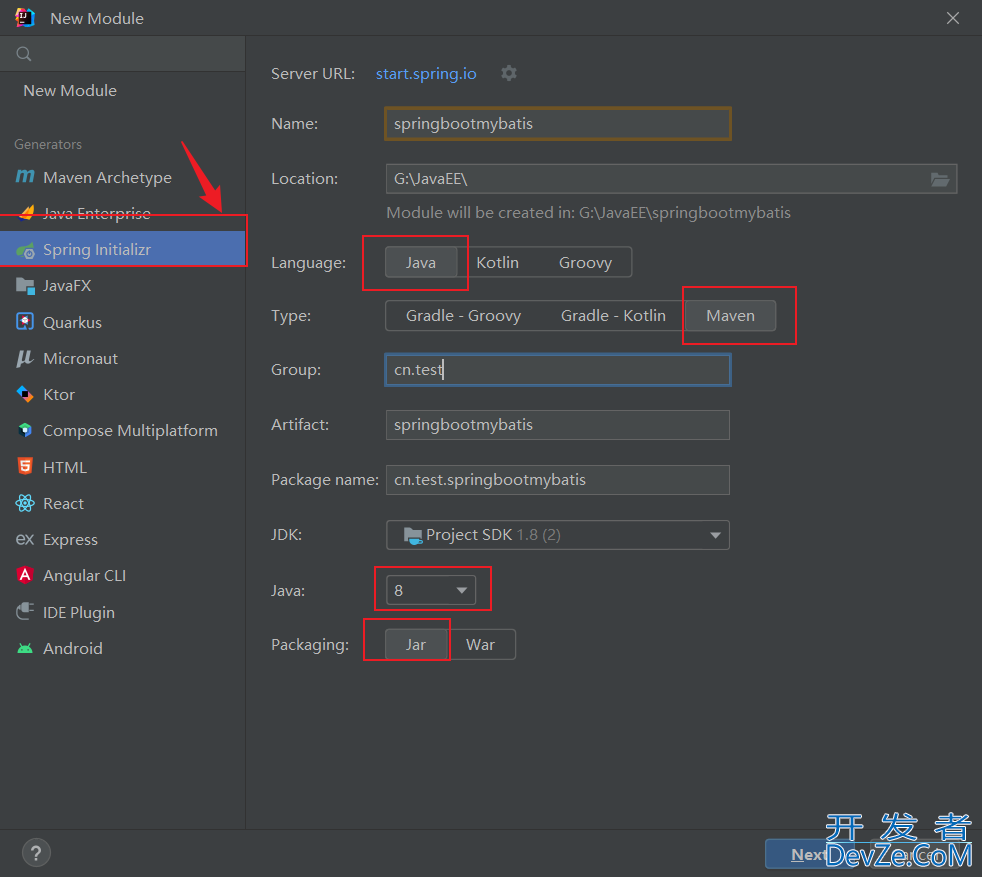The width and height of the screenshot is (982, 877).
Task: Click into the Location field
Action: (671, 179)
